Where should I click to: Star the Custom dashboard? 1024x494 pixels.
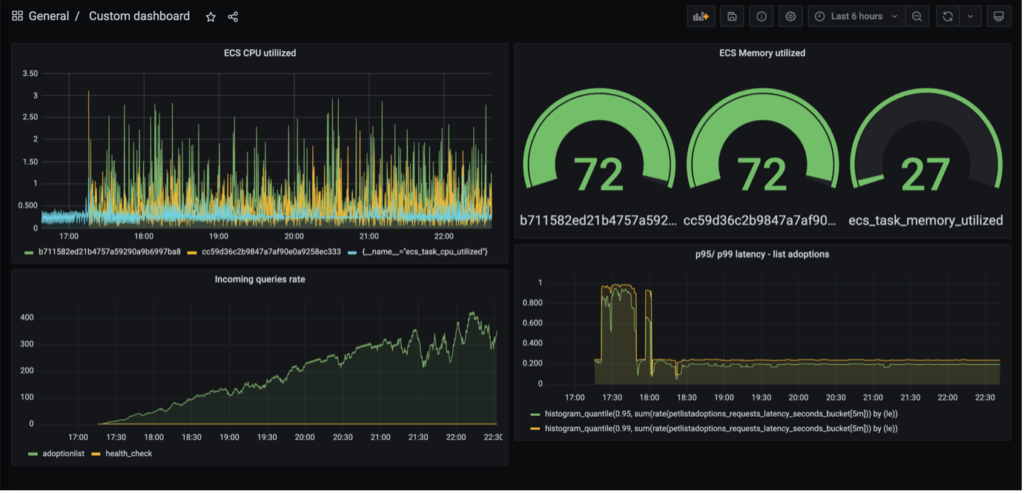coord(210,17)
